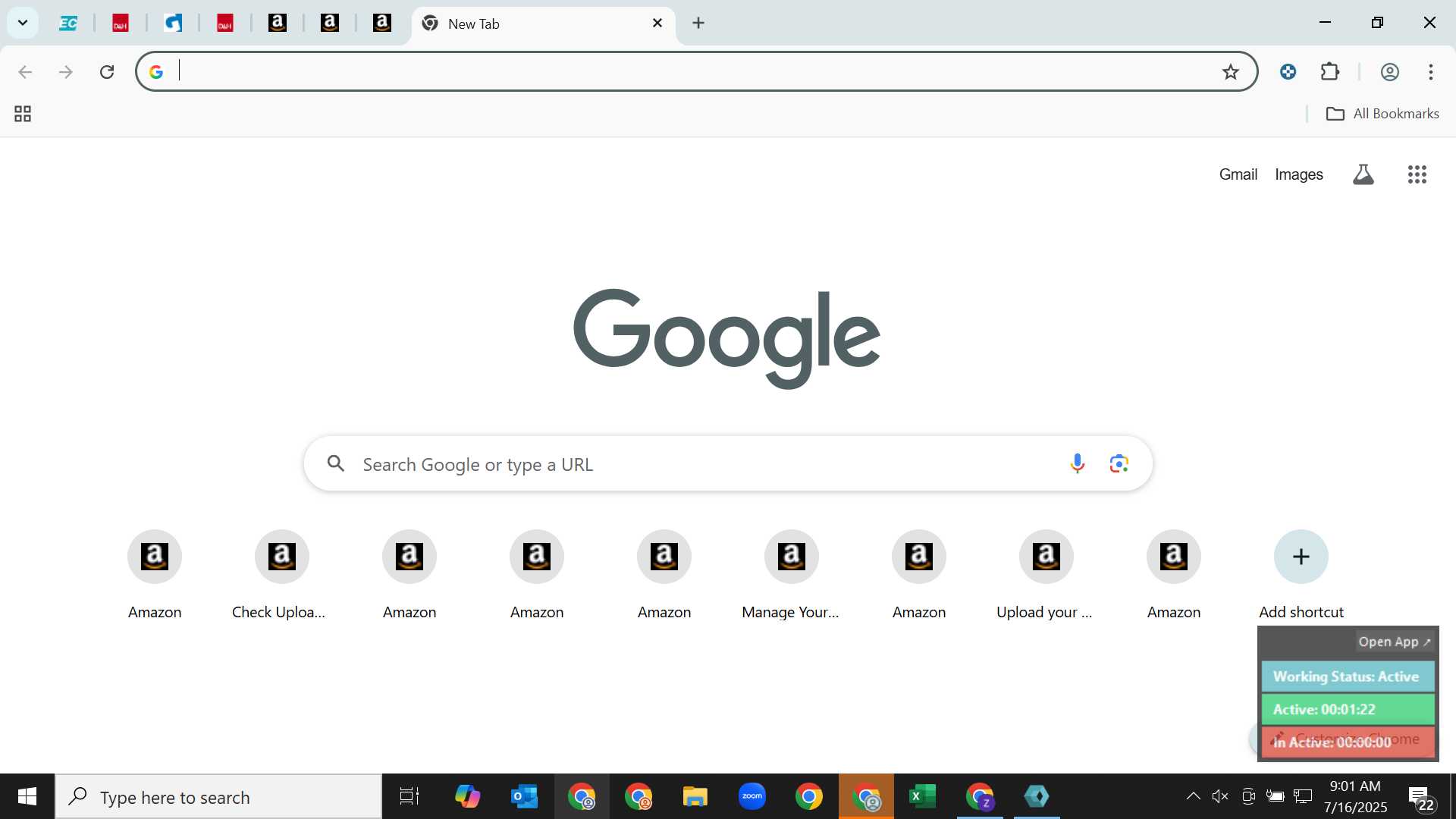Image resolution: width=1456 pixels, height=819 pixels.
Task: Open the plain Chrome icon without badge
Action: coord(808,796)
